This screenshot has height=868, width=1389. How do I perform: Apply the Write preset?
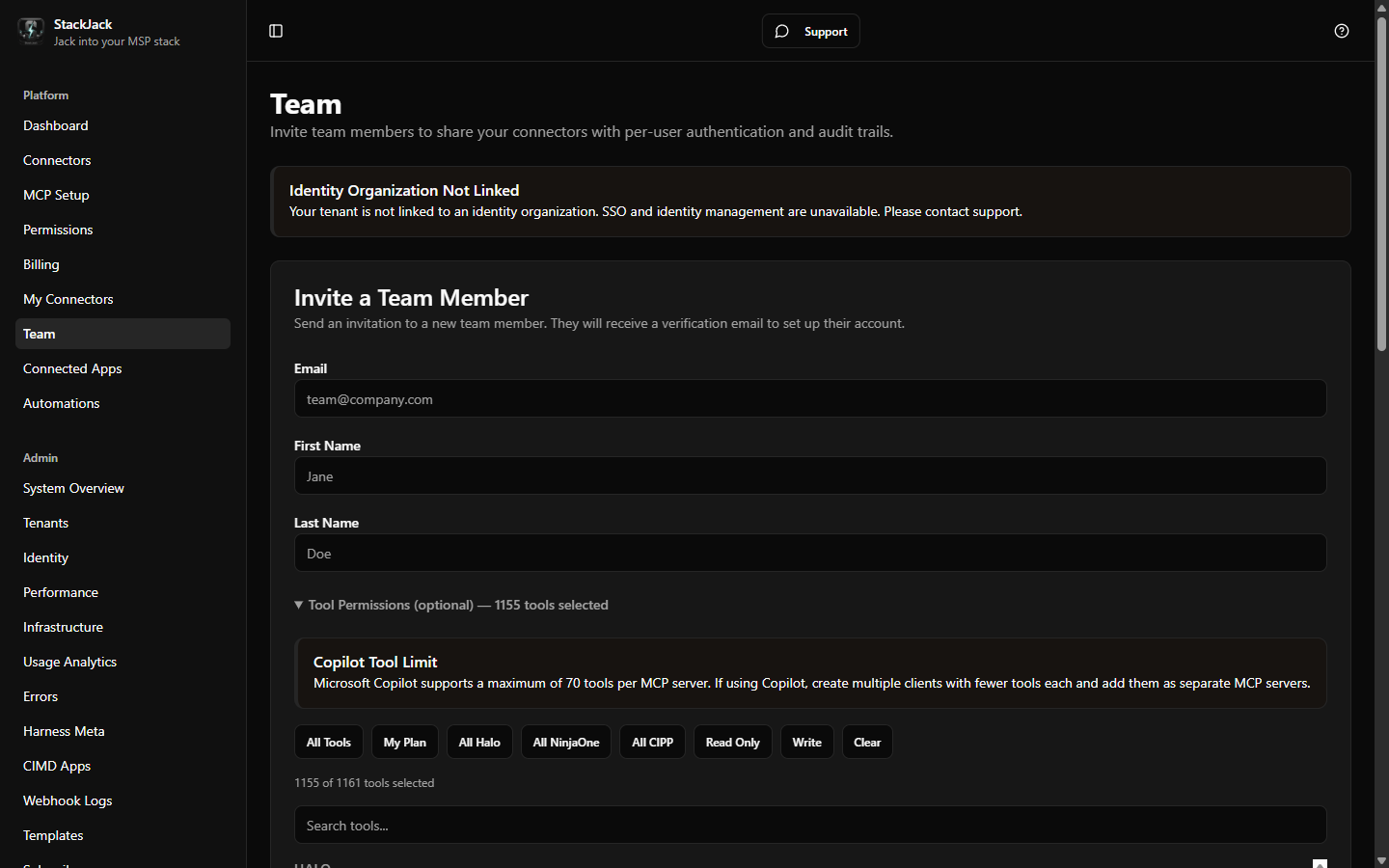tap(807, 742)
